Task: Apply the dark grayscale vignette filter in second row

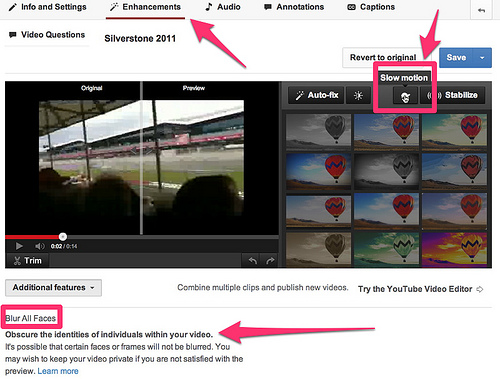Action: point(386,171)
